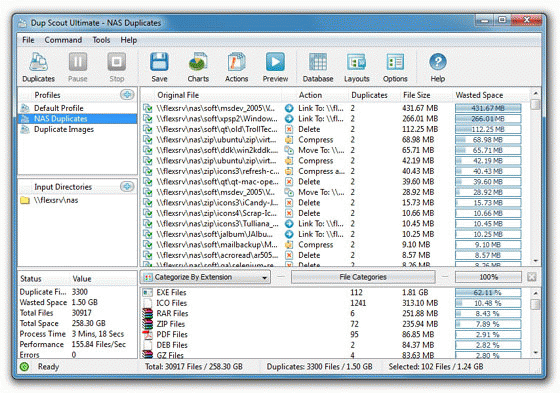Click the Stop toolbar icon
Image resolution: width=560 pixels, height=393 pixels.
coord(116,68)
